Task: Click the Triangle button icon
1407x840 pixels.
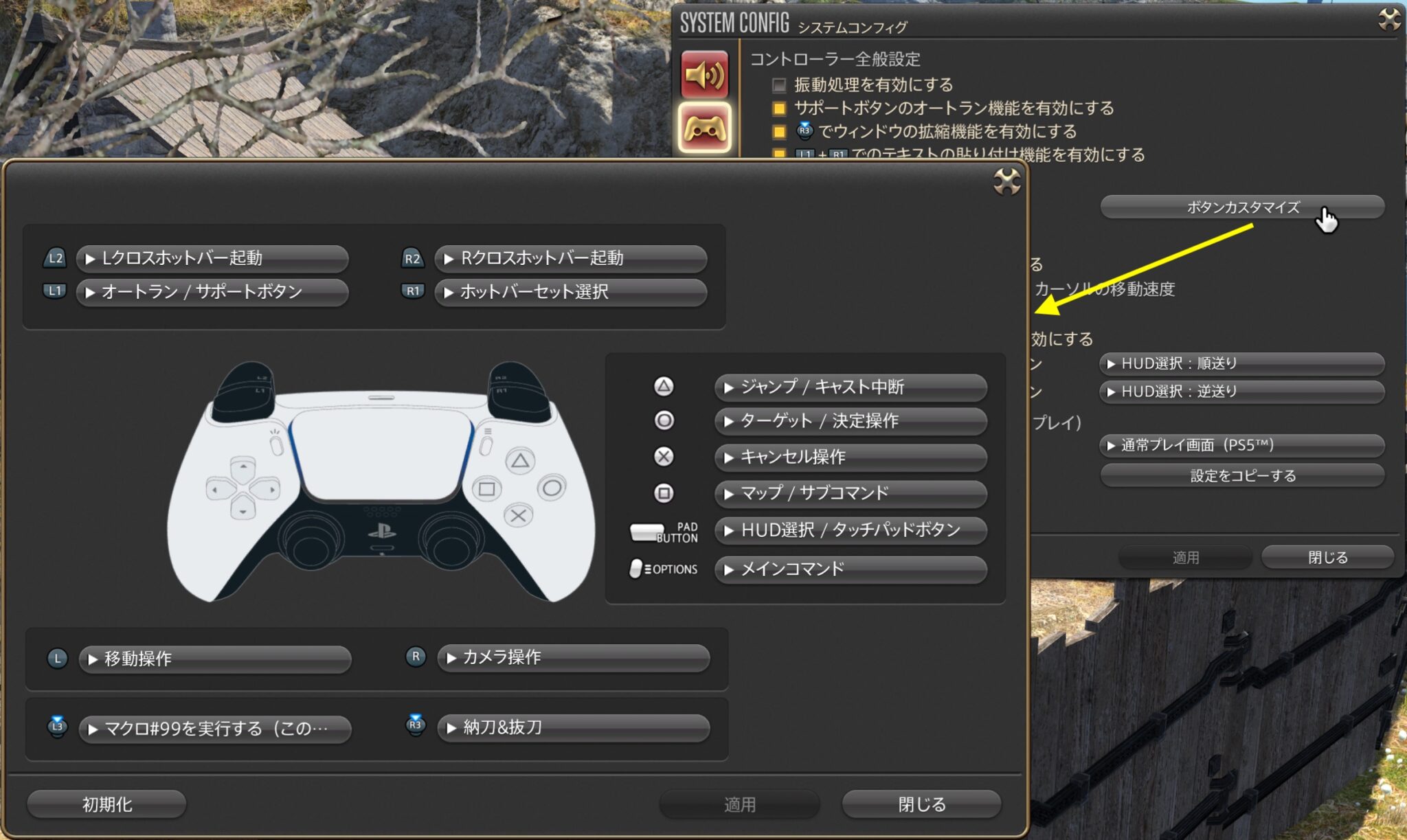Action: (x=662, y=387)
